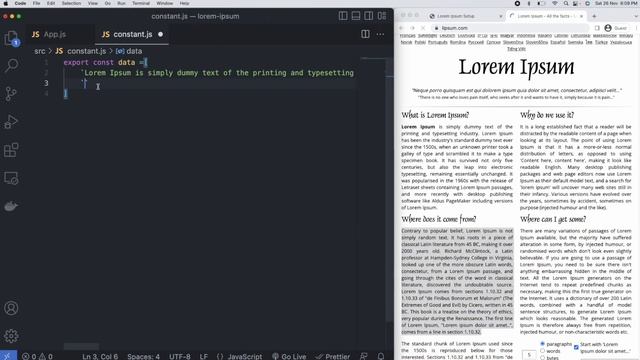Click the remote window indicator in status bar

(8, 356)
